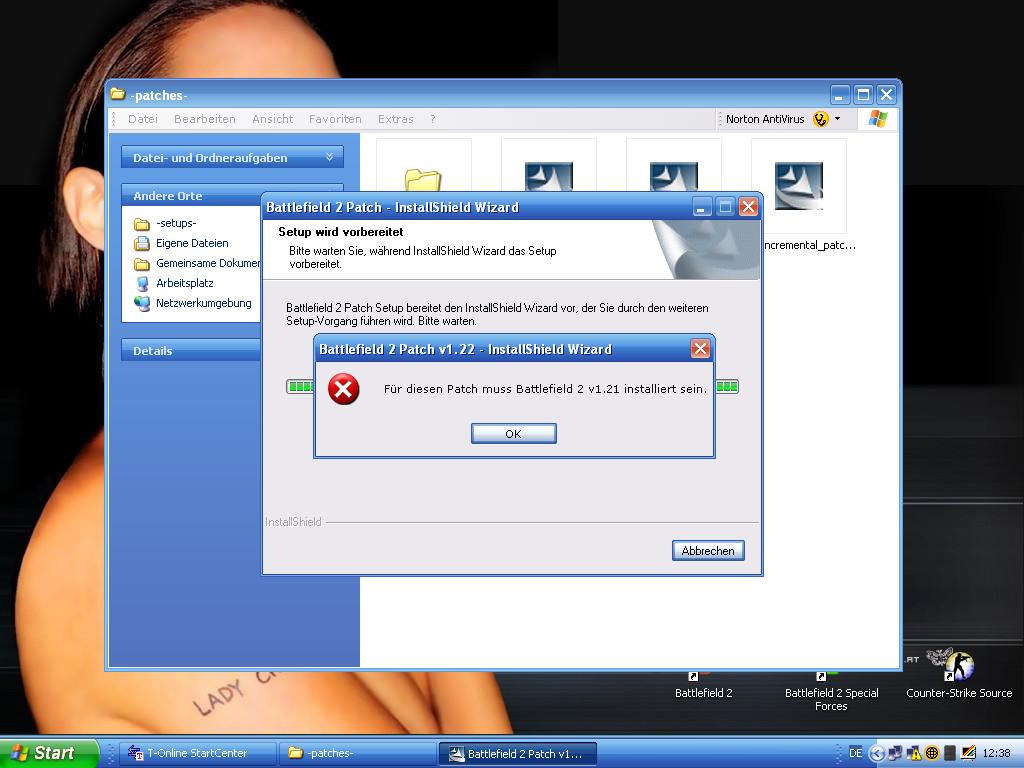1024x768 pixels.
Task: Click network warning tray icon
Action: click(x=913, y=754)
